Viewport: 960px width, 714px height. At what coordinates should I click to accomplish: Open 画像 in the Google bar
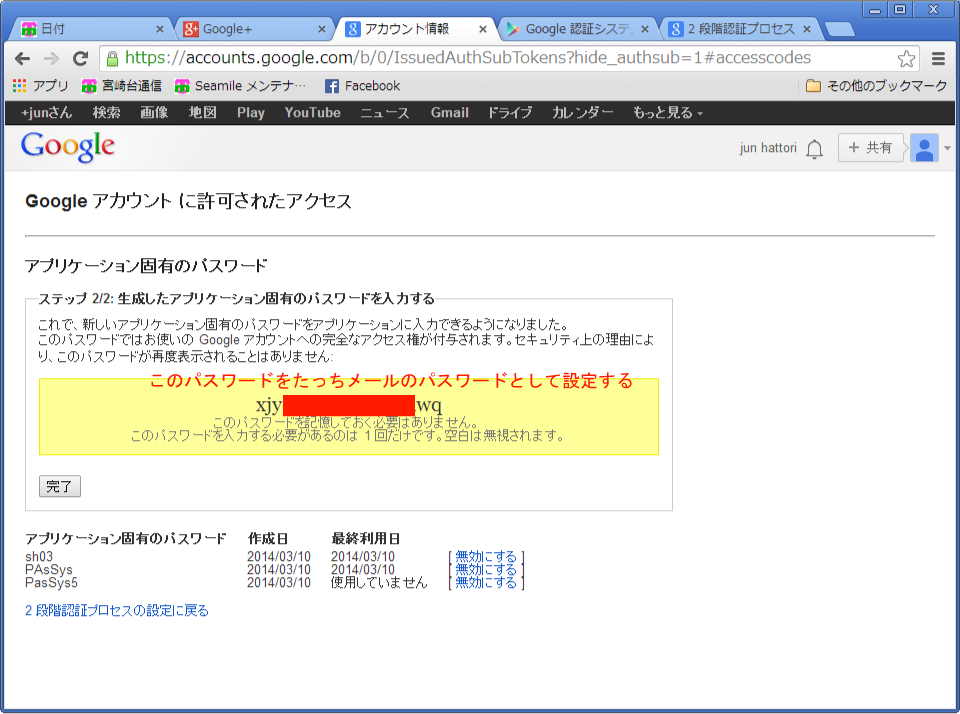click(154, 113)
